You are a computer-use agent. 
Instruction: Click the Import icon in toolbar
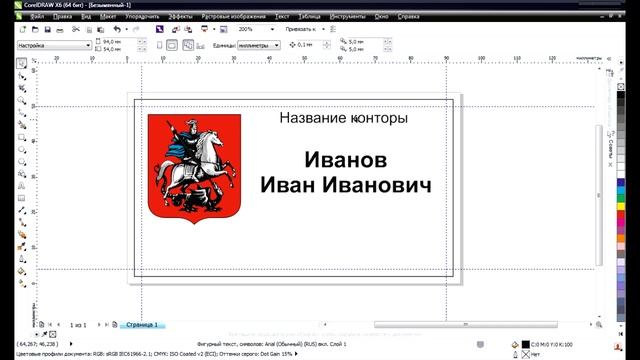tap(176, 29)
